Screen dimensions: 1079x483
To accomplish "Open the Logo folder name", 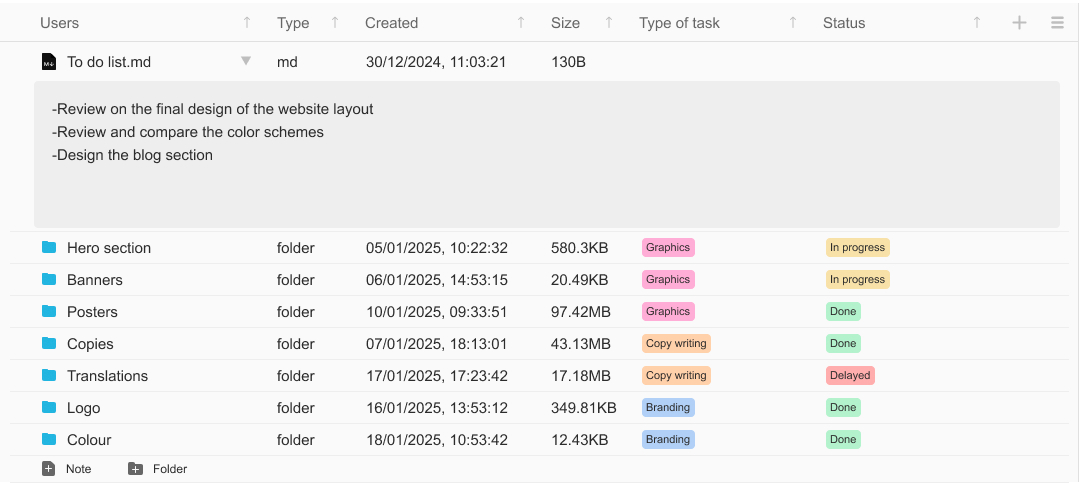I will tap(83, 408).
